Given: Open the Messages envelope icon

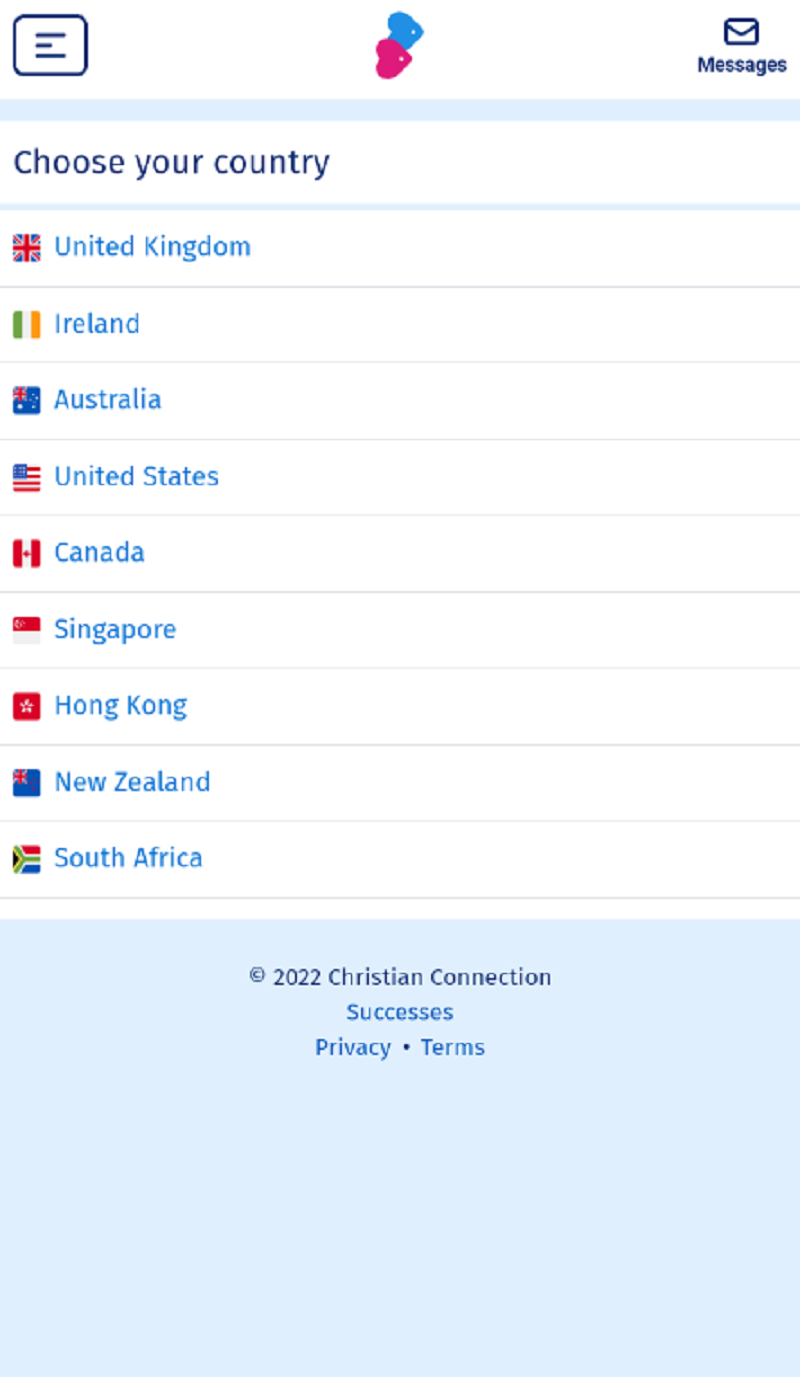Looking at the screenshot, I should point(741,34).
